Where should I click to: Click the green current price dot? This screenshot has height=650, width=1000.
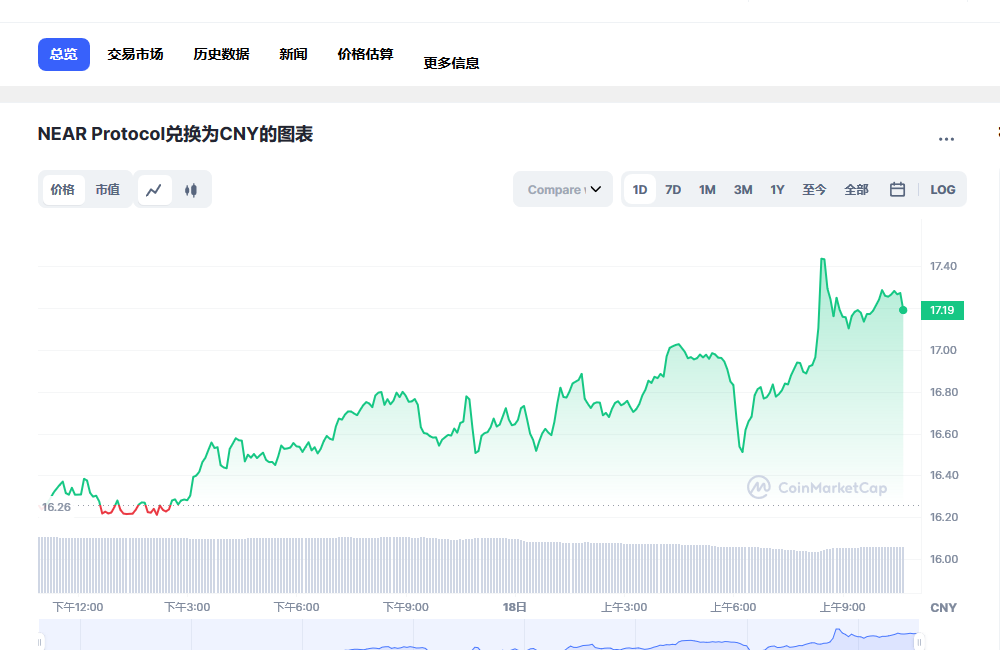[x=903, y=310]
